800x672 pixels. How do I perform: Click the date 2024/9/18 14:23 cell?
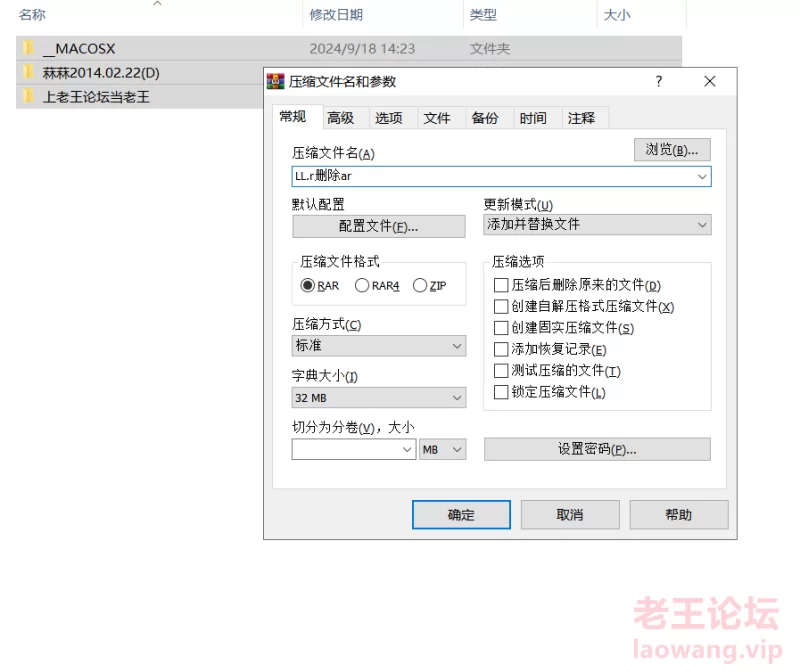(x=362, y=48)
